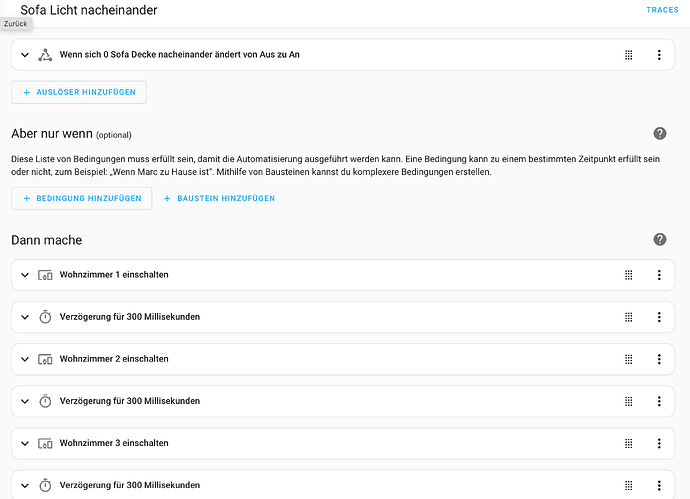Expand the first Verzögerung 300 Millisekunden action
Screen dimensions: 690x499
click(x=25, y=317)
